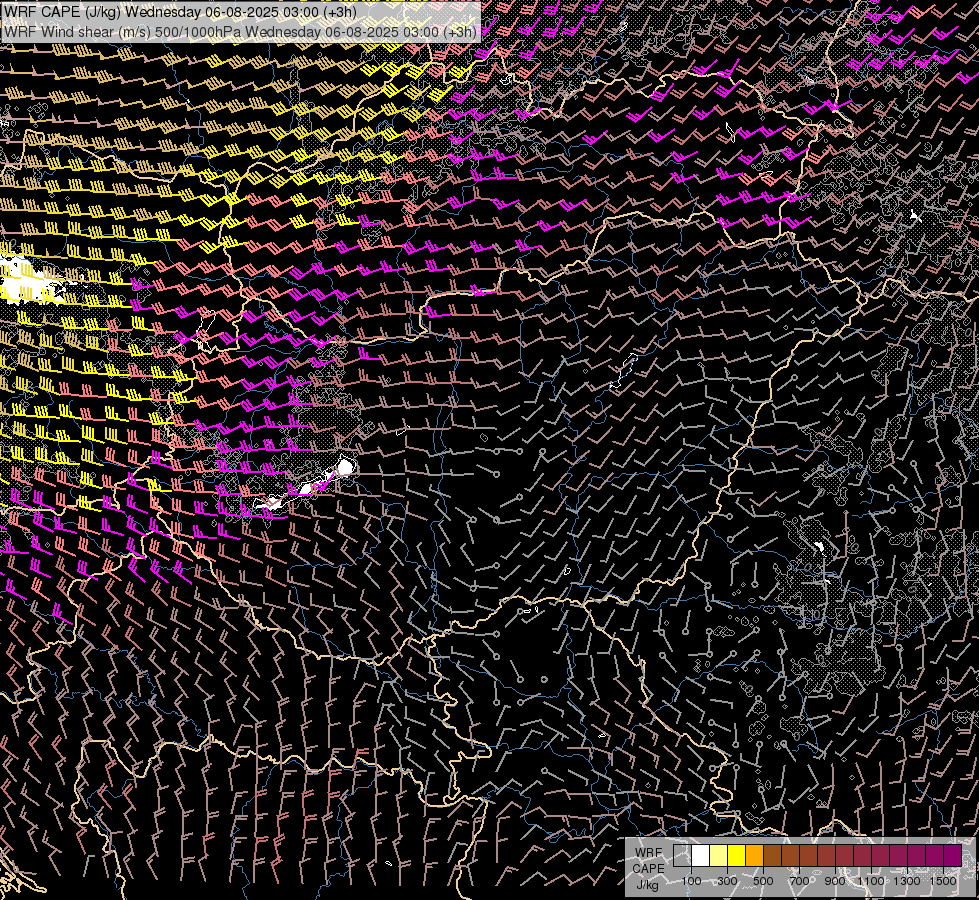Click the legend value '700'
Screen dimensions: 979x900
pyautogui.click(x=799, y=881)
